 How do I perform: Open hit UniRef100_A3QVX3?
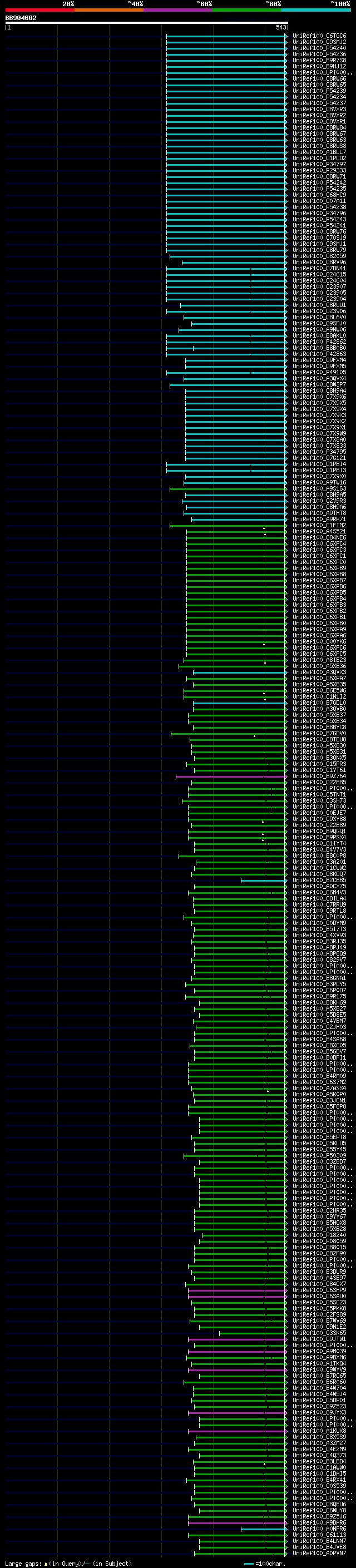pyautogui.click(x=319, y=672)
